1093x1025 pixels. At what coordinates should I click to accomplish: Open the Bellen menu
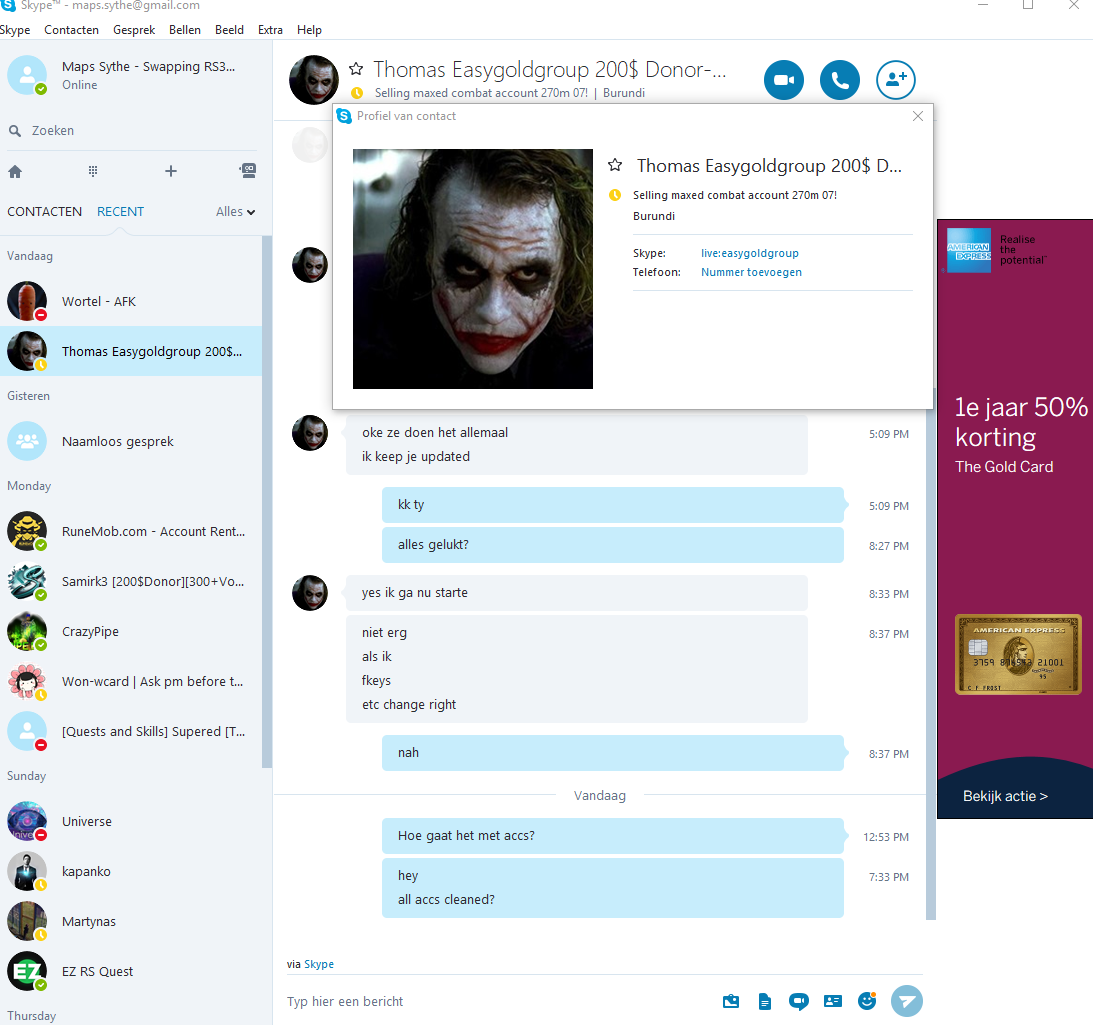tap(185, 30)
